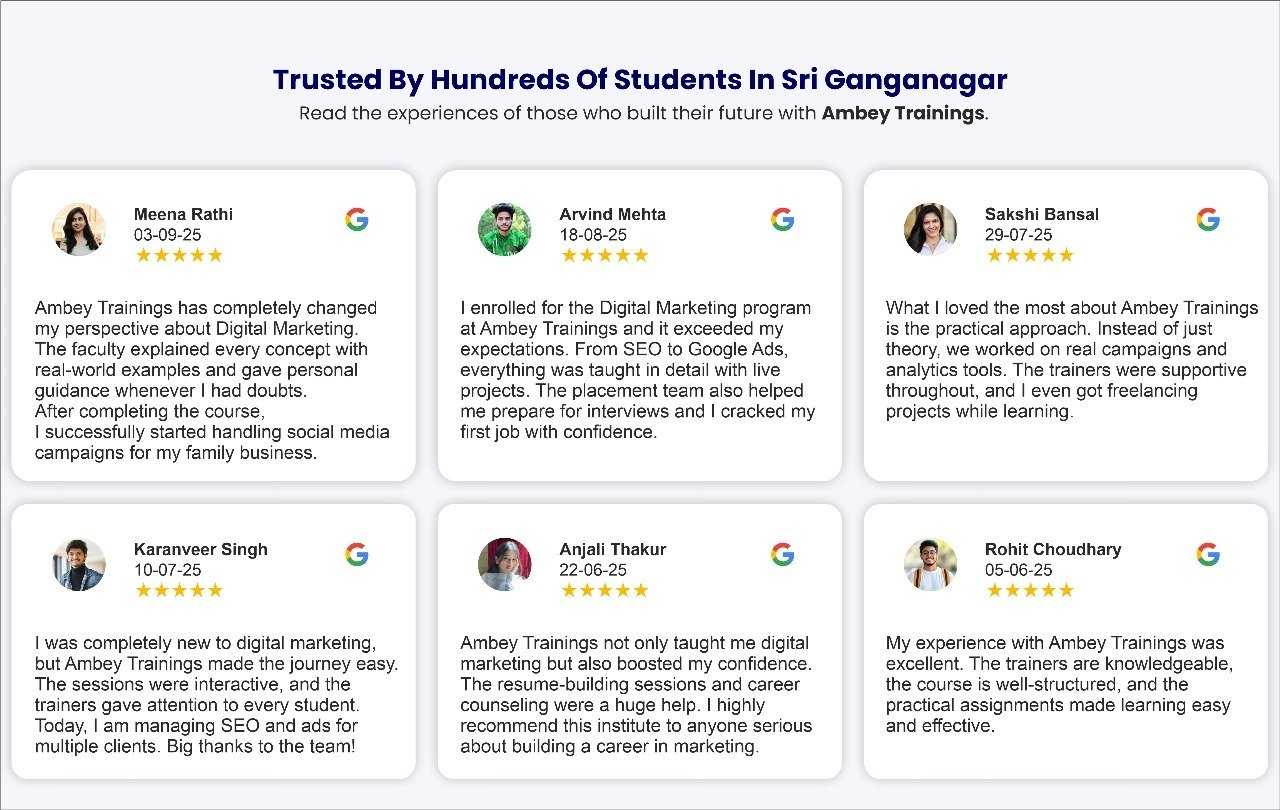Click the Google icon on Rohit Choudhary's review
Screen dimensions: 1280x810
pos(1208,555)
